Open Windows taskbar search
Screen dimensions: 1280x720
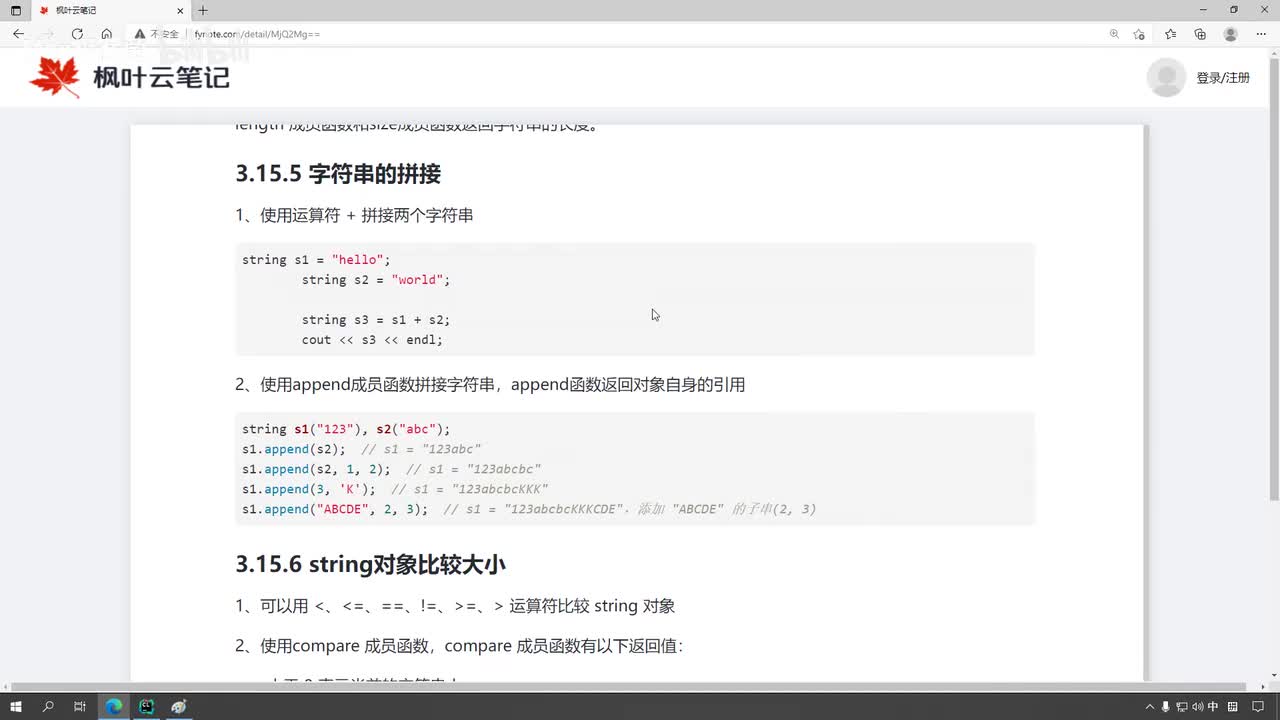coord(48,706)
